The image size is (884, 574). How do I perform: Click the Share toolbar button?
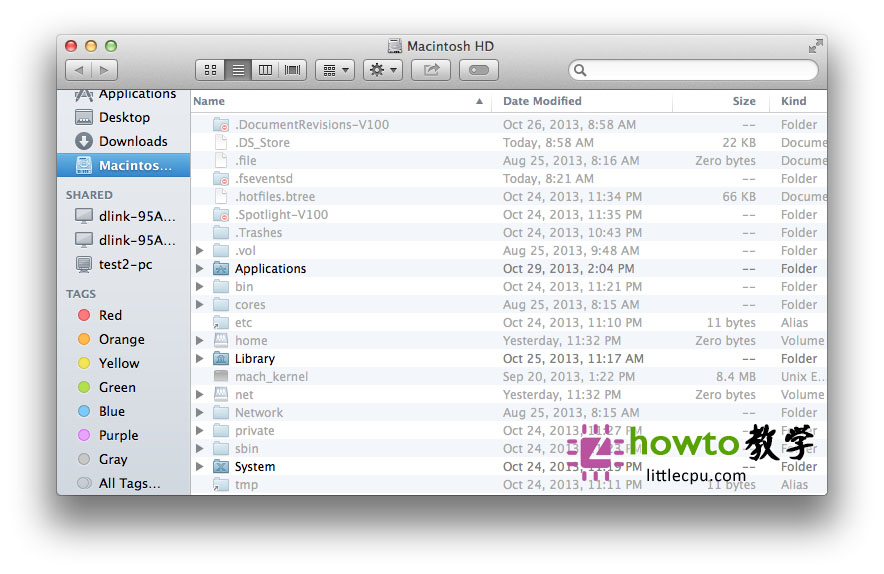[x=431, y=70]
